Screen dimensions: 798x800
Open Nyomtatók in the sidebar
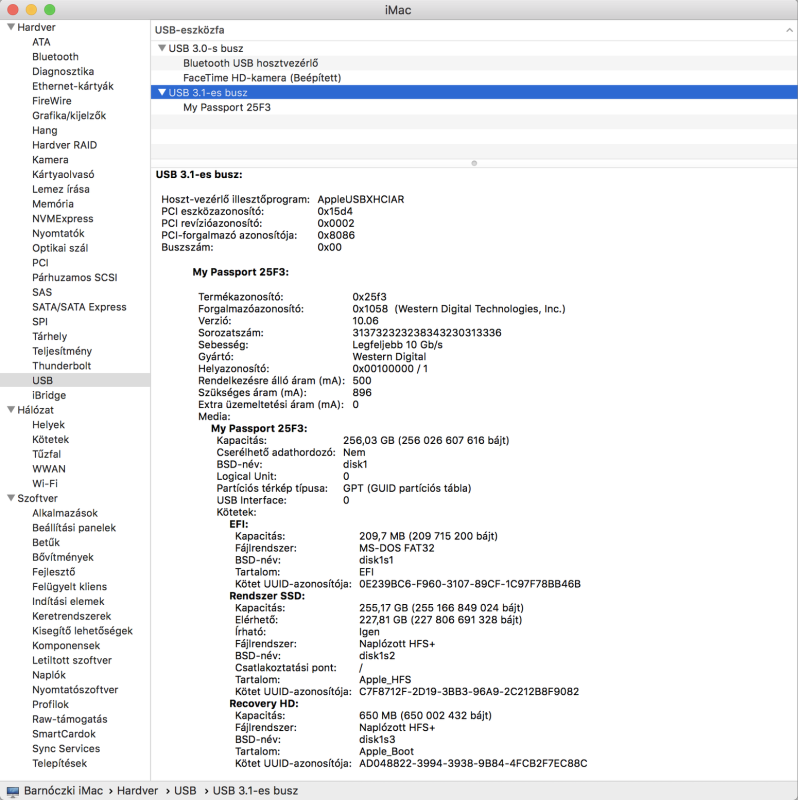coord(58,234)
